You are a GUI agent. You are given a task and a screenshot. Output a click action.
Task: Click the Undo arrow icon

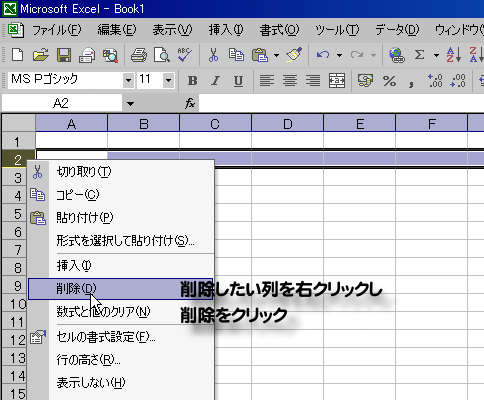(323, 55)
